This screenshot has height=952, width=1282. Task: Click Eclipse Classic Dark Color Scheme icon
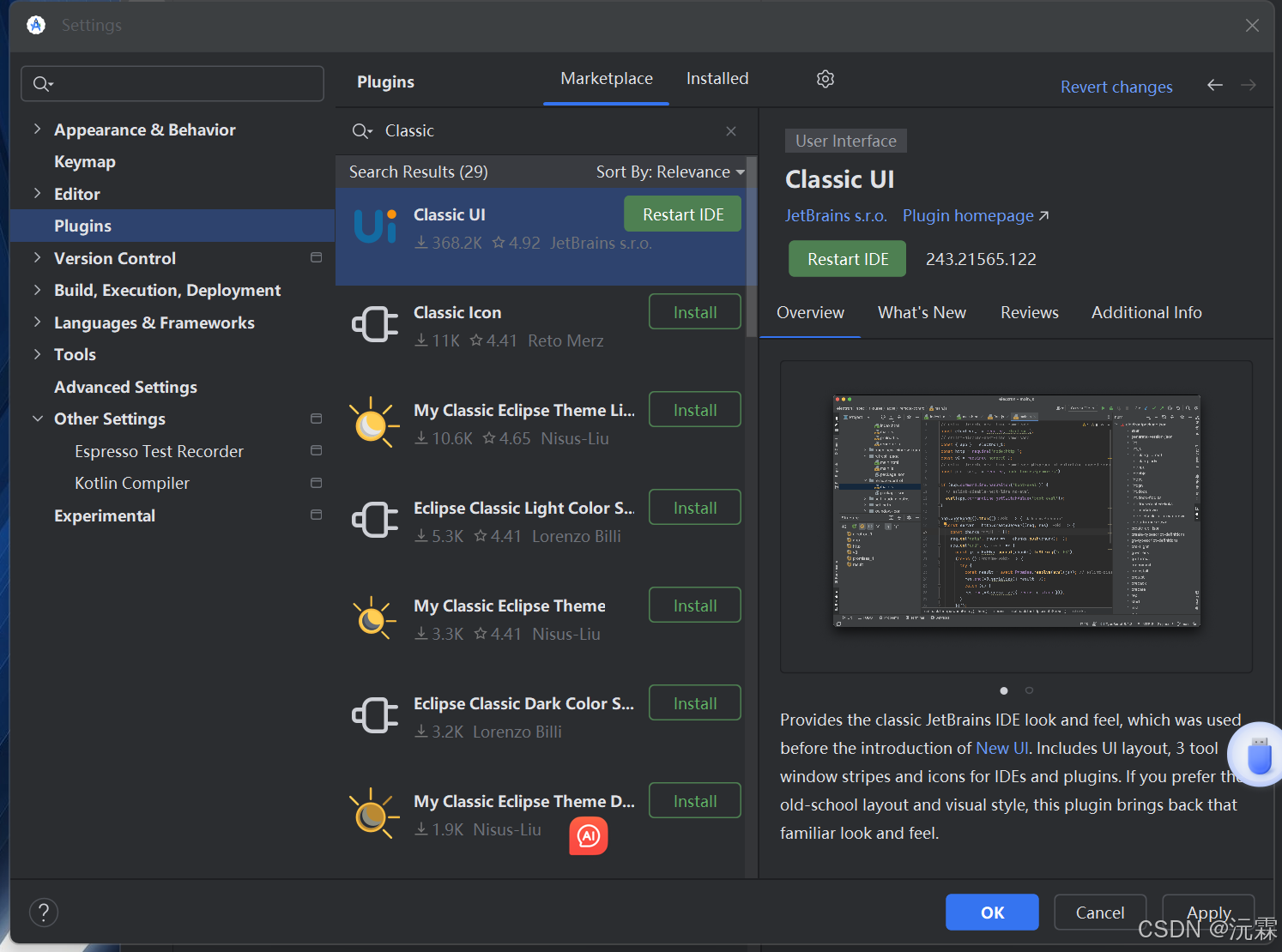click(x=375, y=715)
